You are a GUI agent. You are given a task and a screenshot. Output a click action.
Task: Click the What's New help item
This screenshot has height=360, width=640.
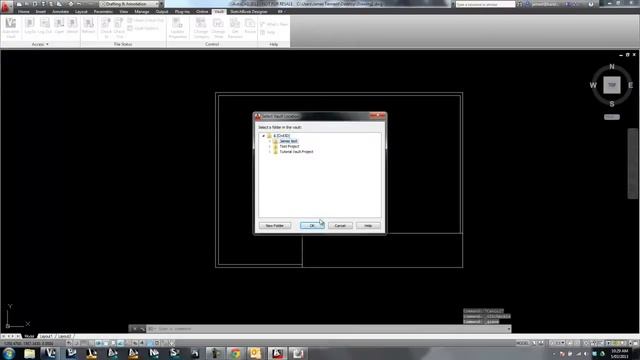[x=274, y=24]
